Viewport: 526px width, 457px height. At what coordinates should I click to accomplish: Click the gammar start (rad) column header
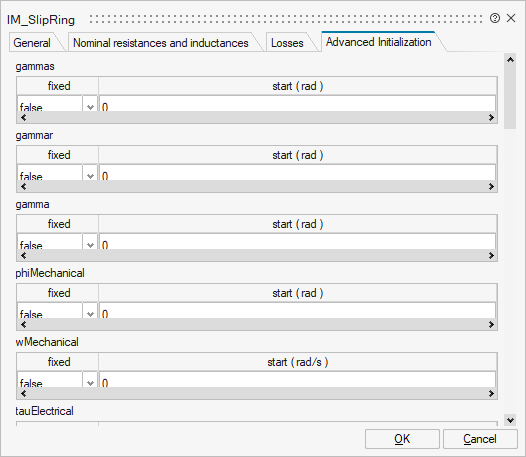[x=298, y=155]
